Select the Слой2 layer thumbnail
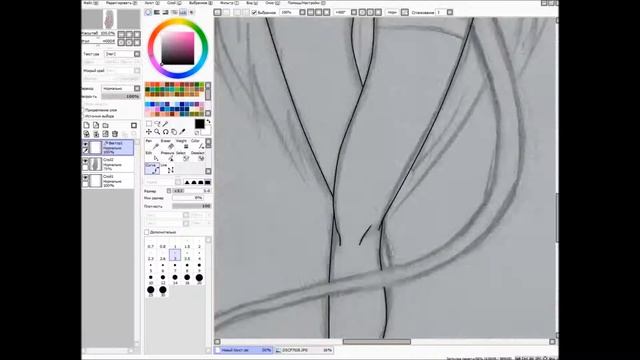 coord(96,164)
